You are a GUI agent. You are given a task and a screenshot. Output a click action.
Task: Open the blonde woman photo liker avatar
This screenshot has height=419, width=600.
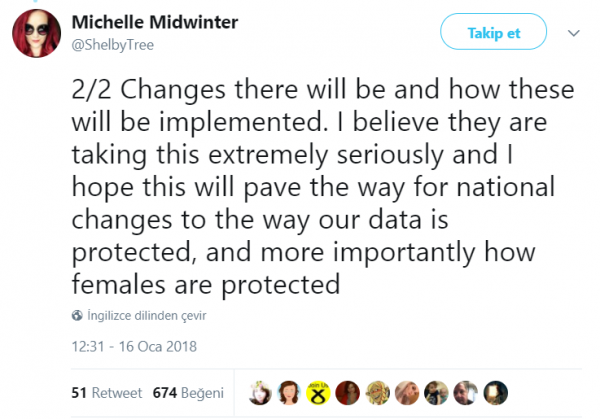pos(407,393)
